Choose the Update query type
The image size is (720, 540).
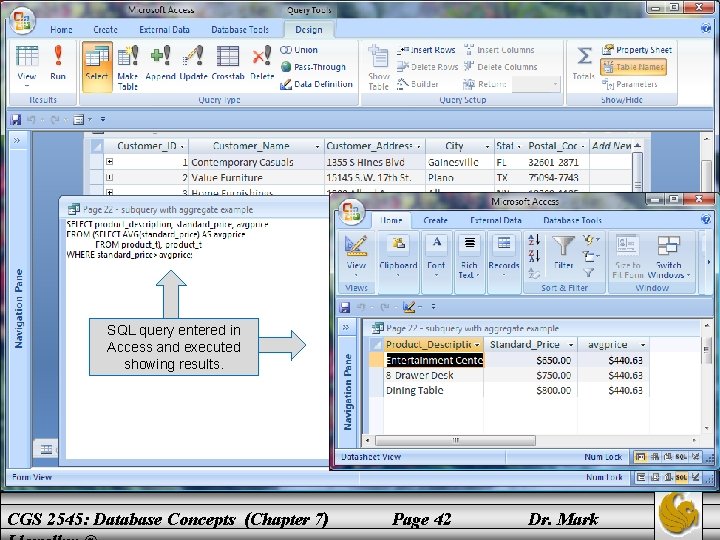(193, 62)
